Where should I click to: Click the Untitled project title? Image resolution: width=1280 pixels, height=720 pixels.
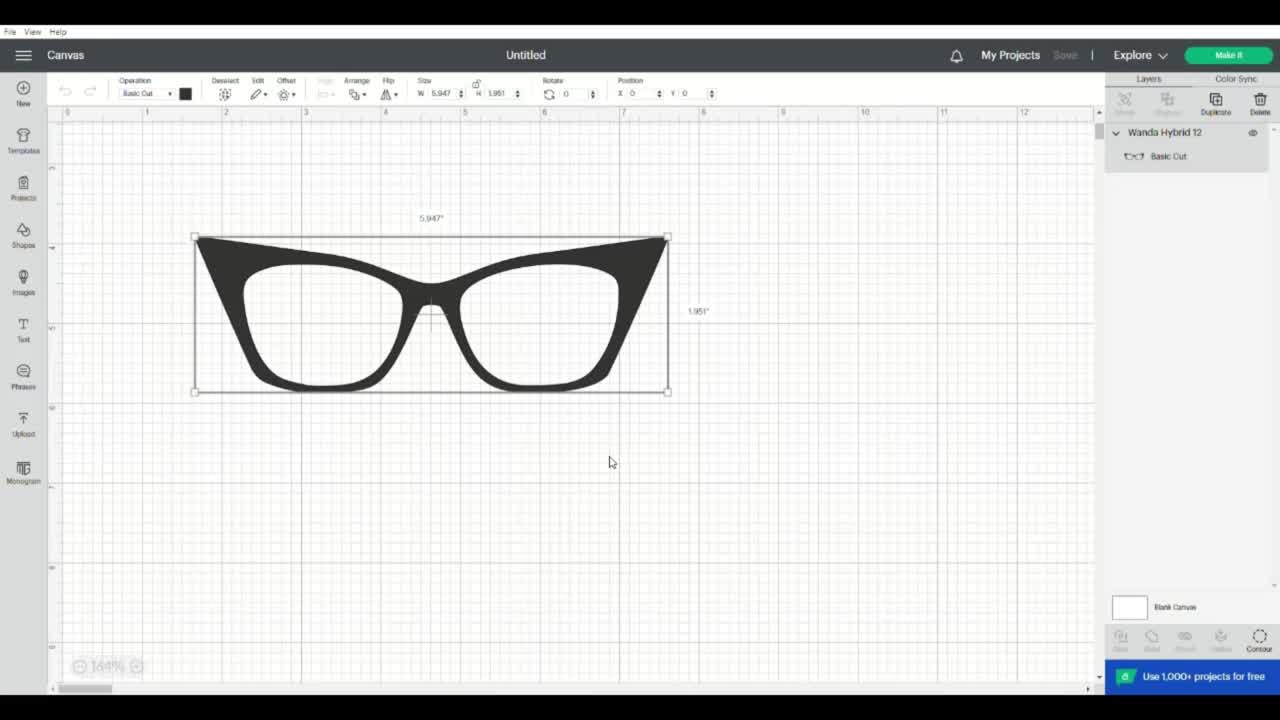point(526,56)
